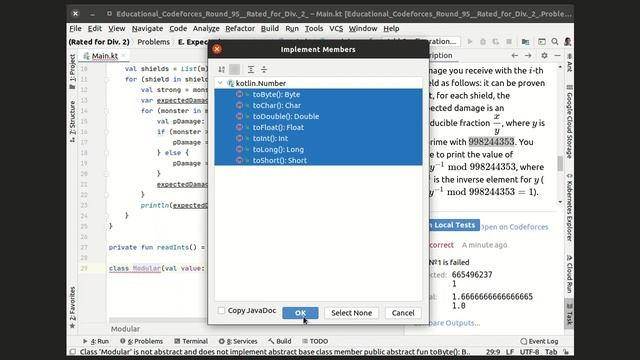Click the Stop icon in toolbar

509,42
